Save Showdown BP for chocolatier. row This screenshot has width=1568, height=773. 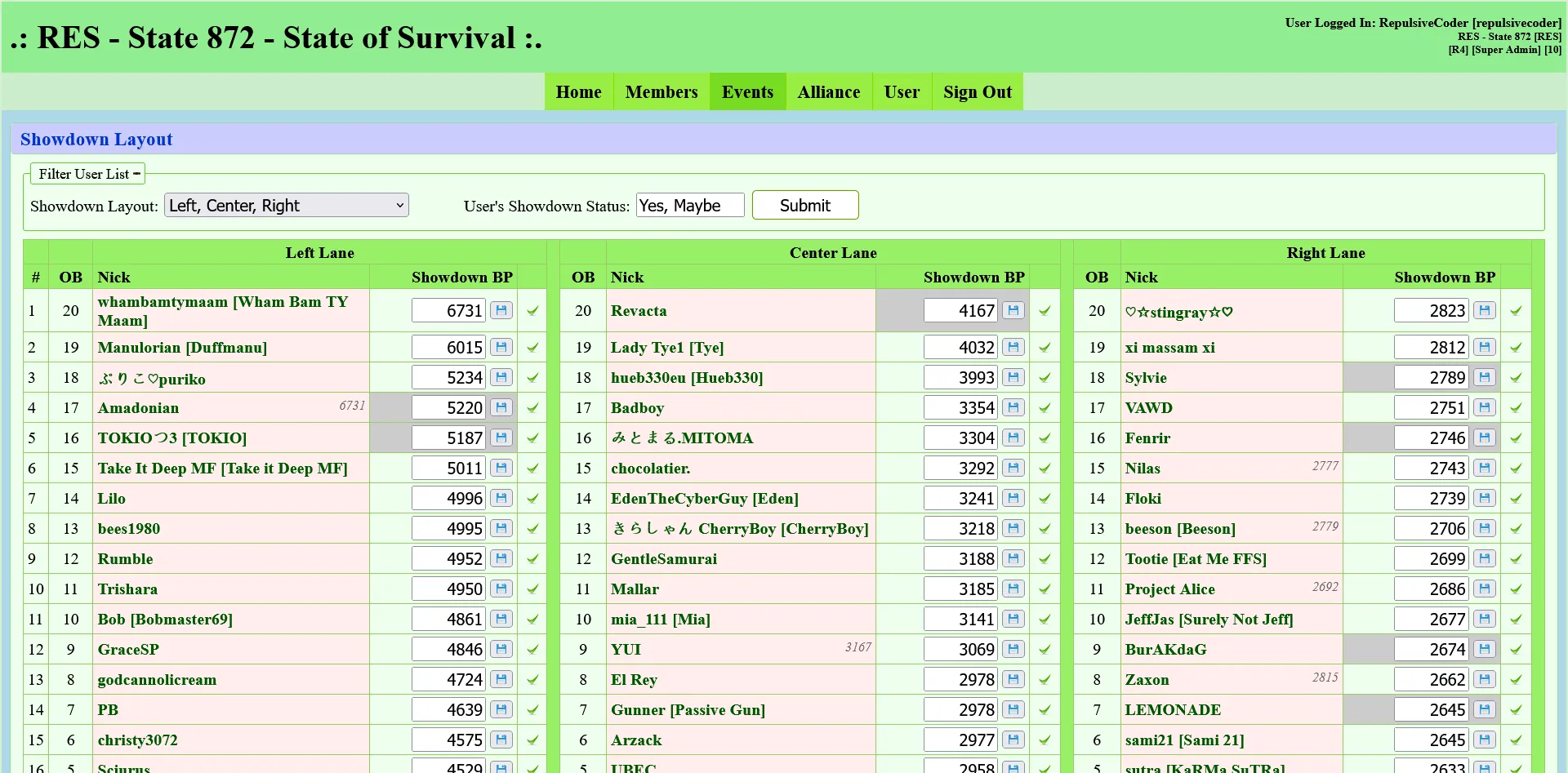click(x=1013, y=468)
